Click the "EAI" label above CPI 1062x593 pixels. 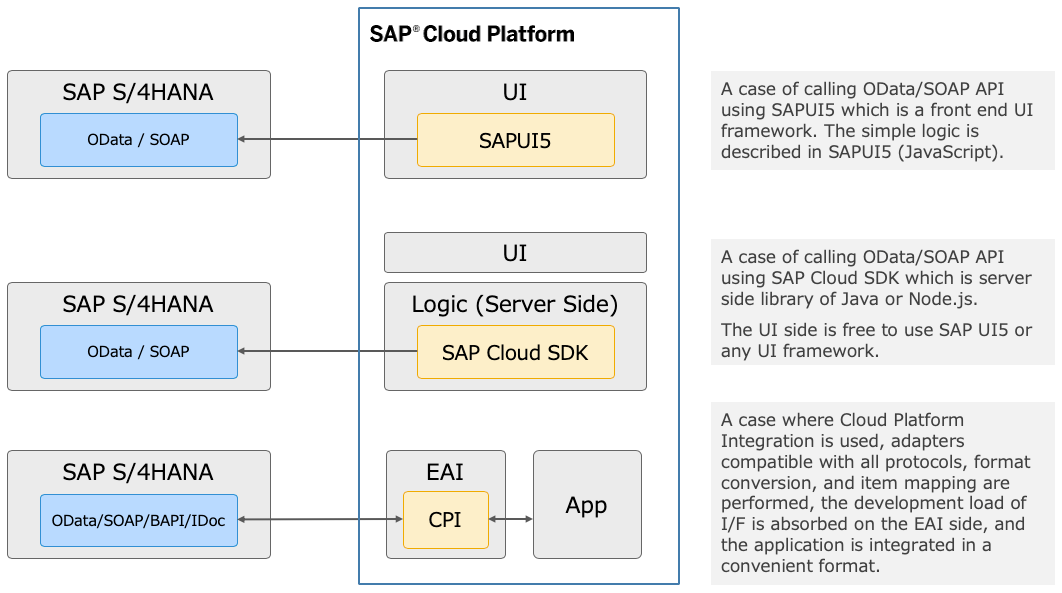click(x=445, y=472)
